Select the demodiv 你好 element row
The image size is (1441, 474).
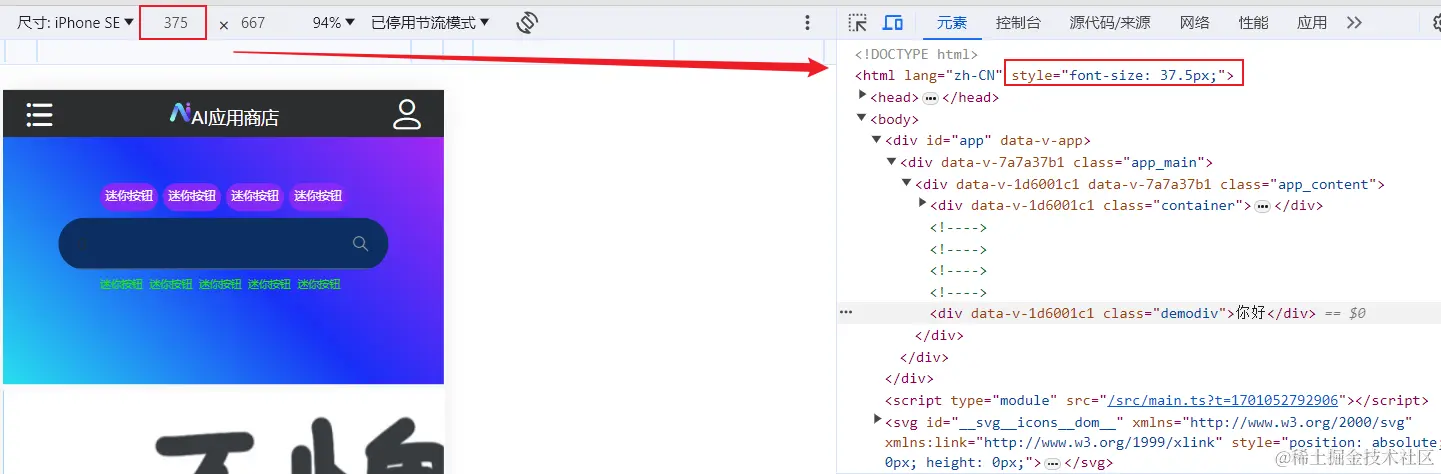pos(1138,313)
